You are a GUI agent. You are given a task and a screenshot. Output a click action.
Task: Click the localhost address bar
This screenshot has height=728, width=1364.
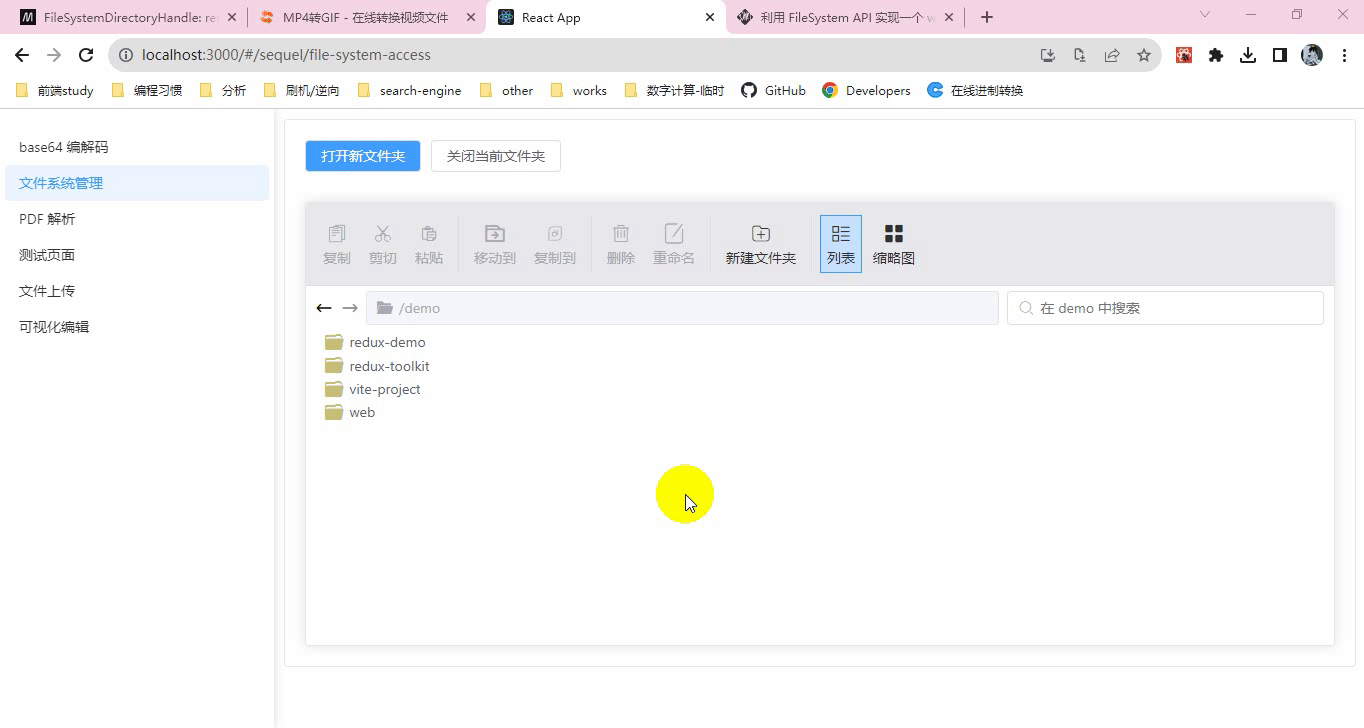point(634,55)
